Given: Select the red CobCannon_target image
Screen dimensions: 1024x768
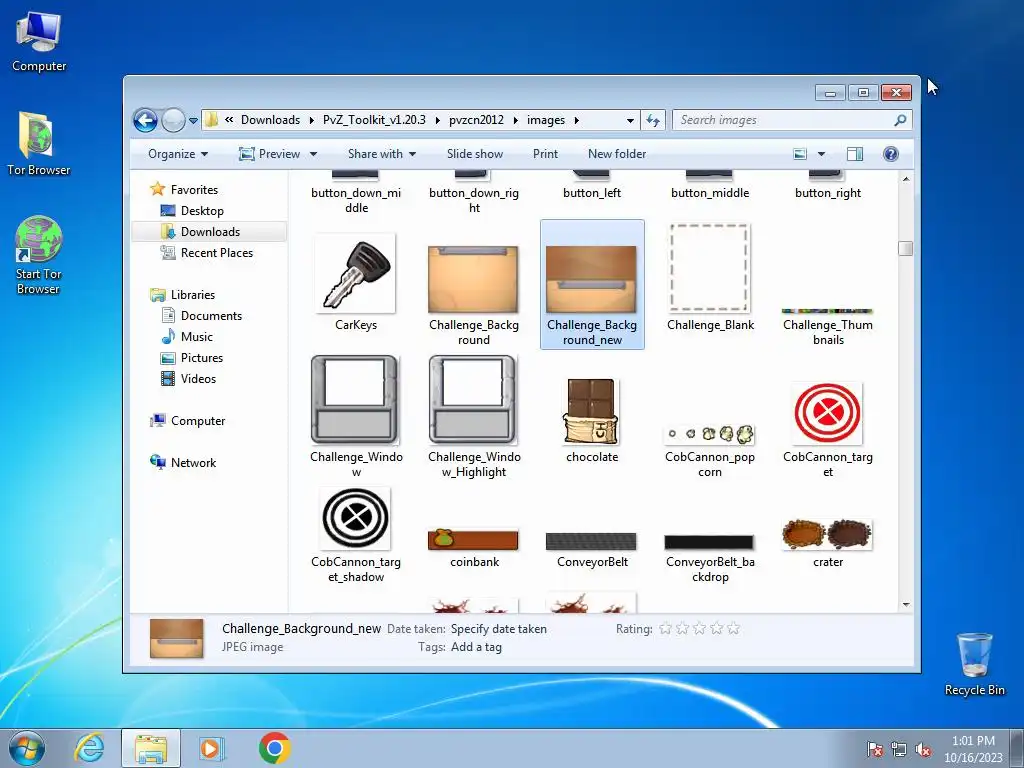Looking at the screenshot, I should click(x=827, y=428).
